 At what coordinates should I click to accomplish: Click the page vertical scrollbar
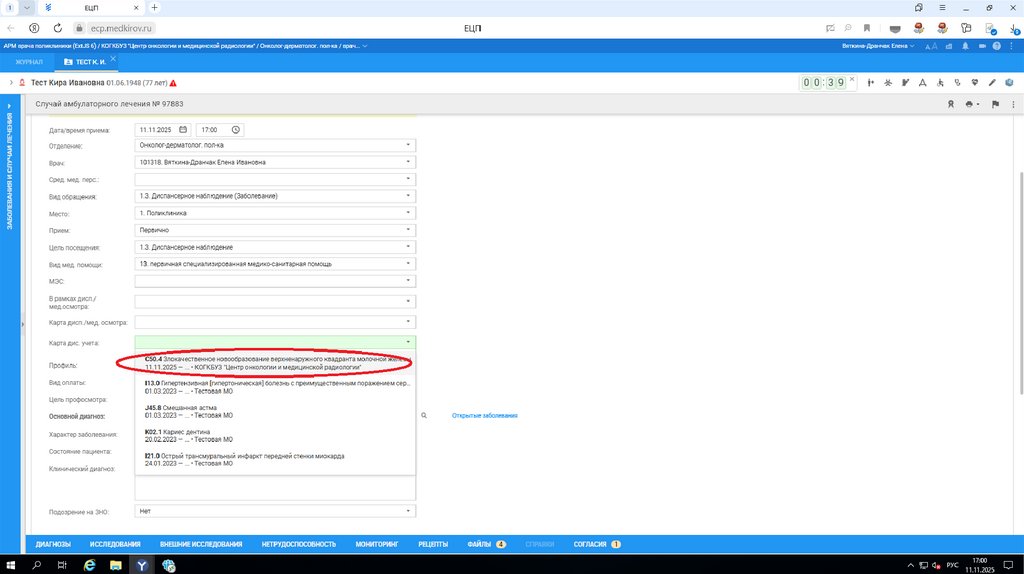(x=1021, y=283)
